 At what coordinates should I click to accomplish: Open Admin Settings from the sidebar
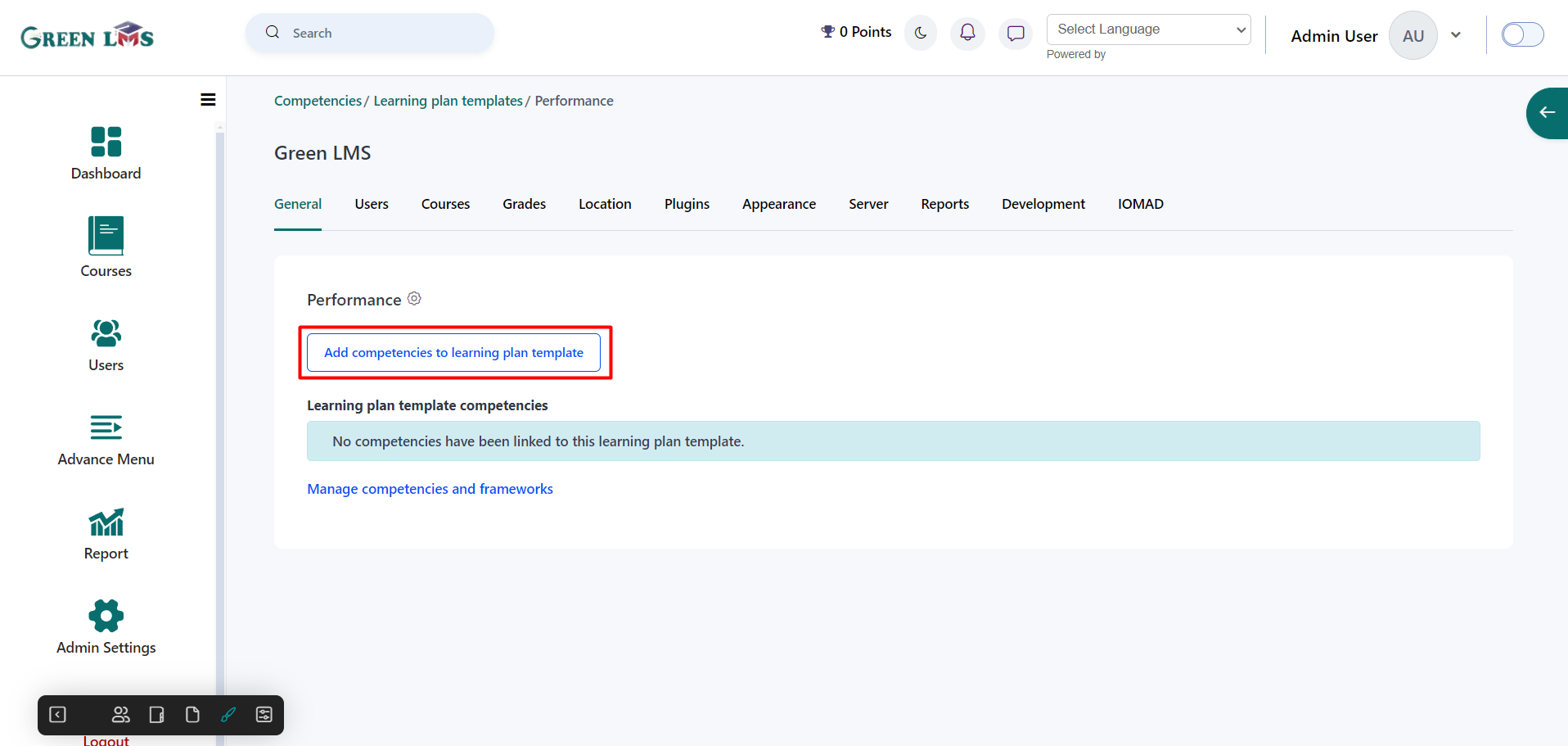106,627
